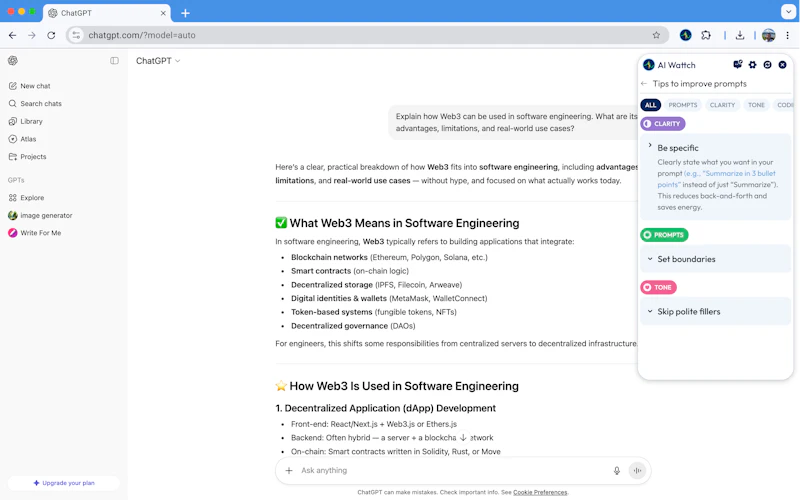Select the ALL filter chip
This screenshot has height=500, width=800.
tap(651, 105)
